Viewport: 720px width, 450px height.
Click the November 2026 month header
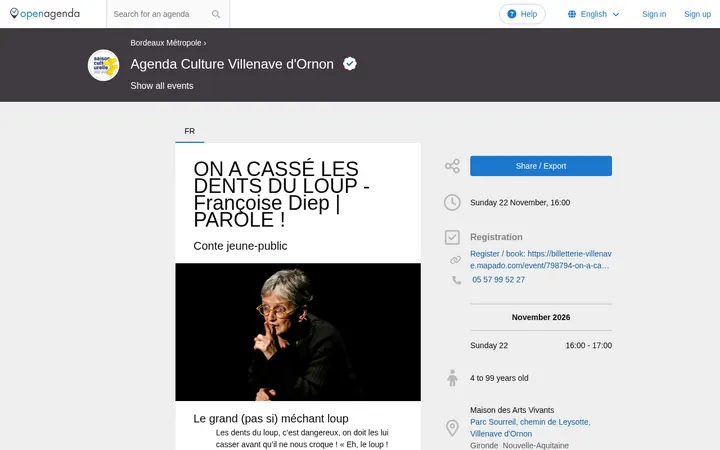click(x=540, y=317)
